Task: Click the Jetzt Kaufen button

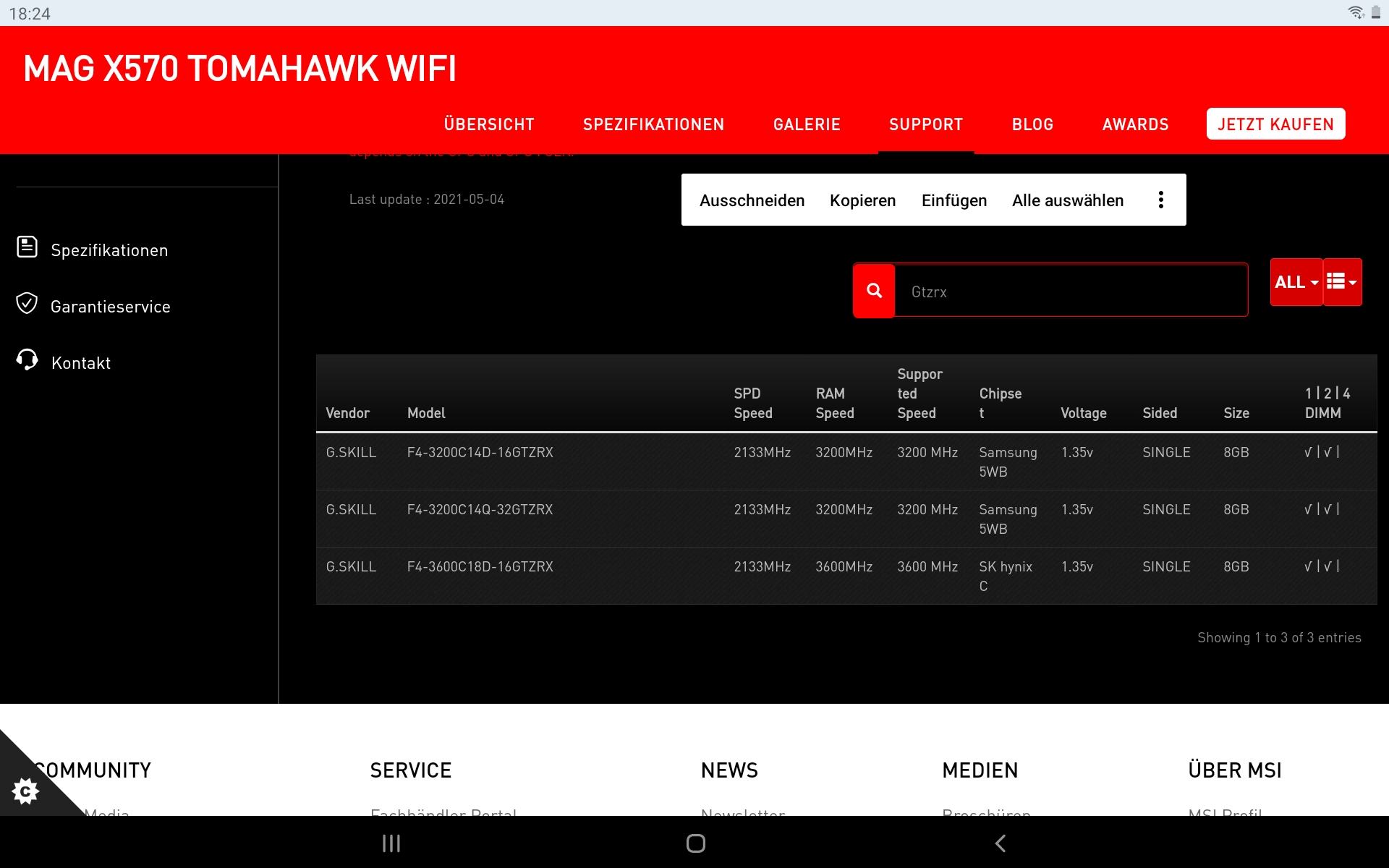Action: pos(1275,124)
